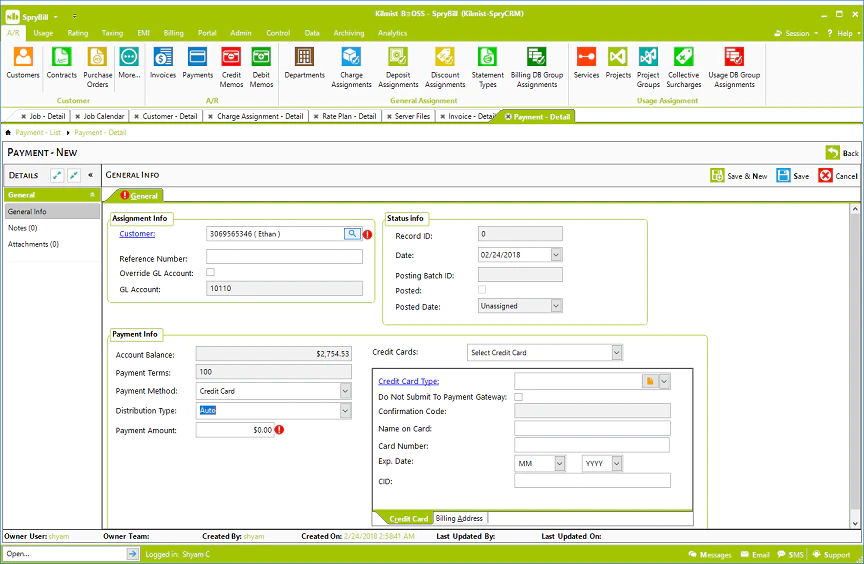
Task: Collapse the Details side panel
Action: click(x=91, y=175)
